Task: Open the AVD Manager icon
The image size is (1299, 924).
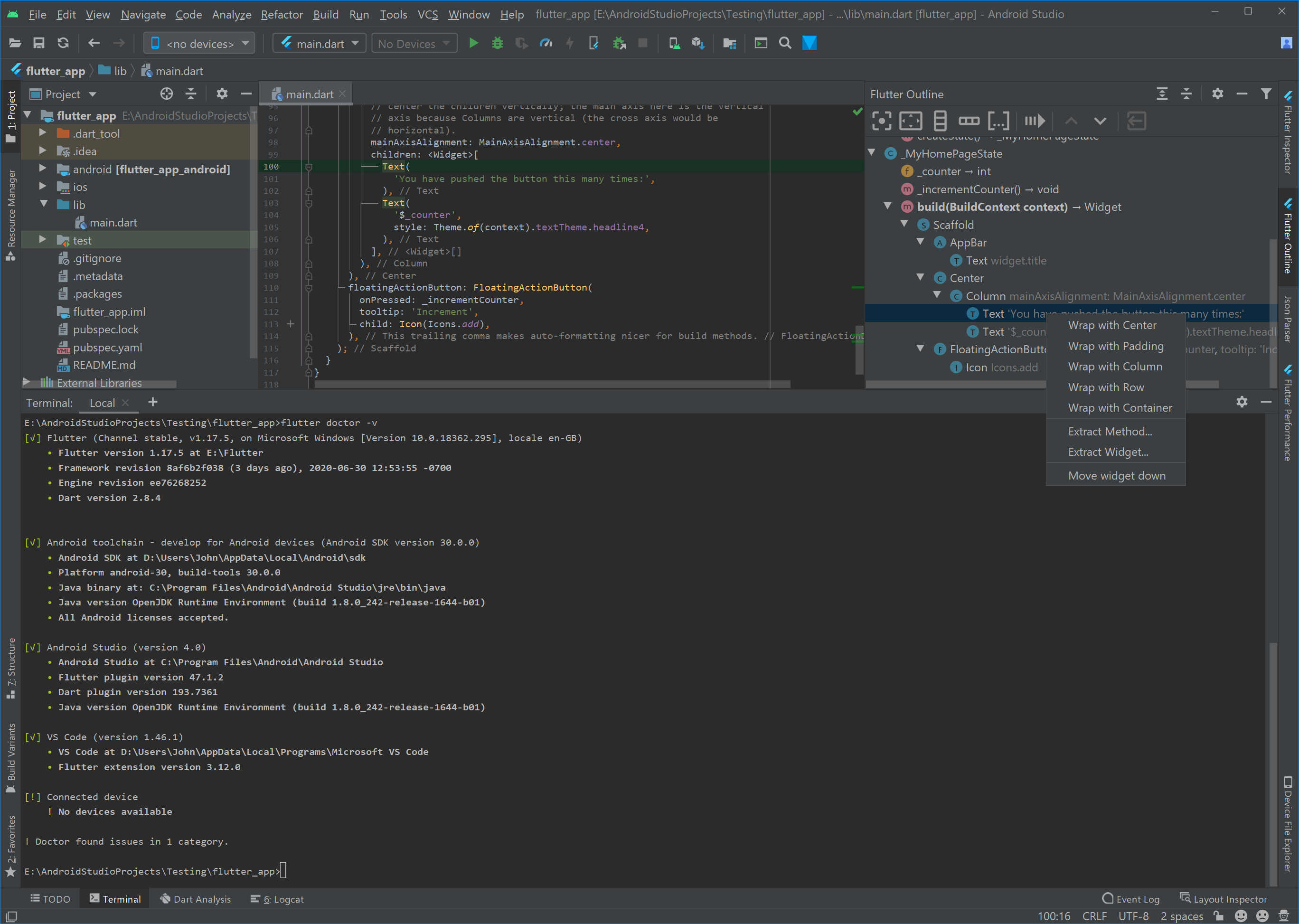Action: point(674,43)
